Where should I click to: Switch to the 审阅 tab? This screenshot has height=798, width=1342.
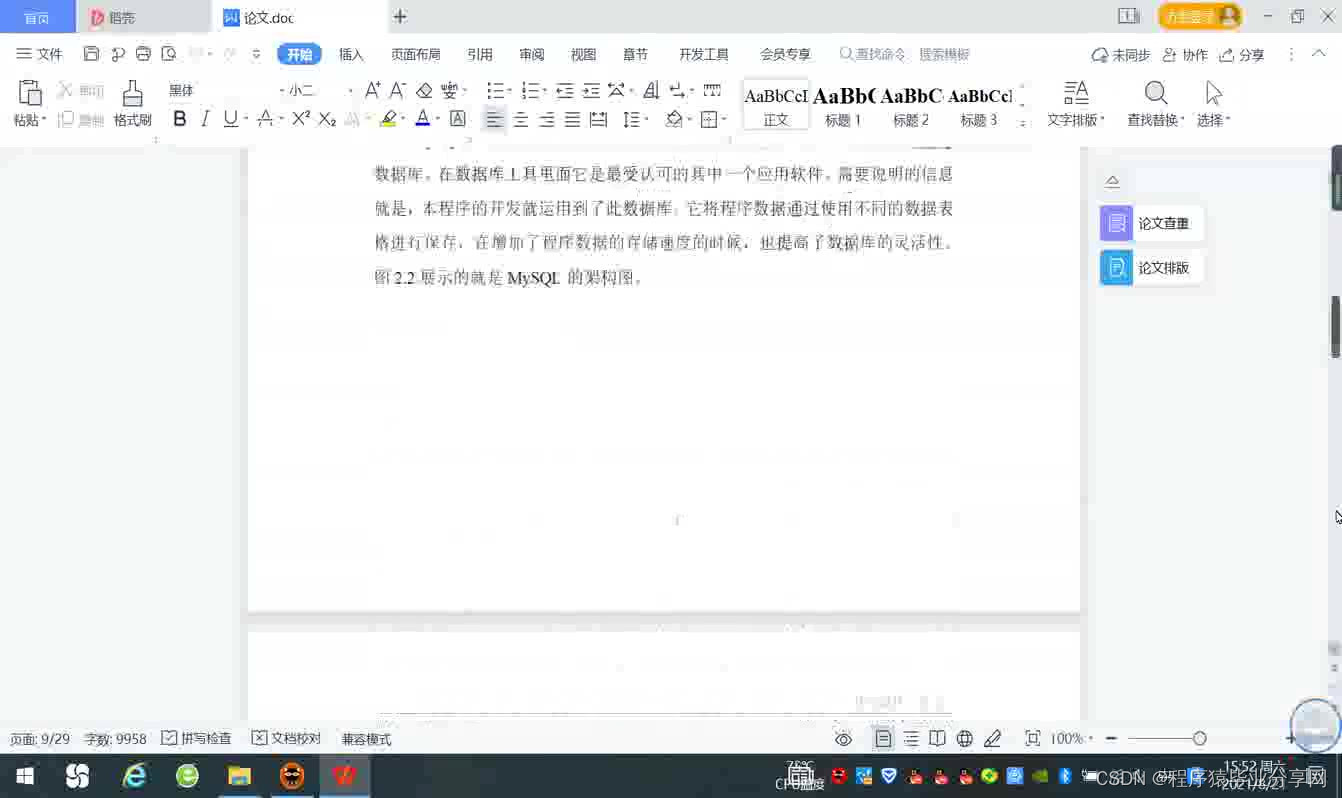(532, 54)
